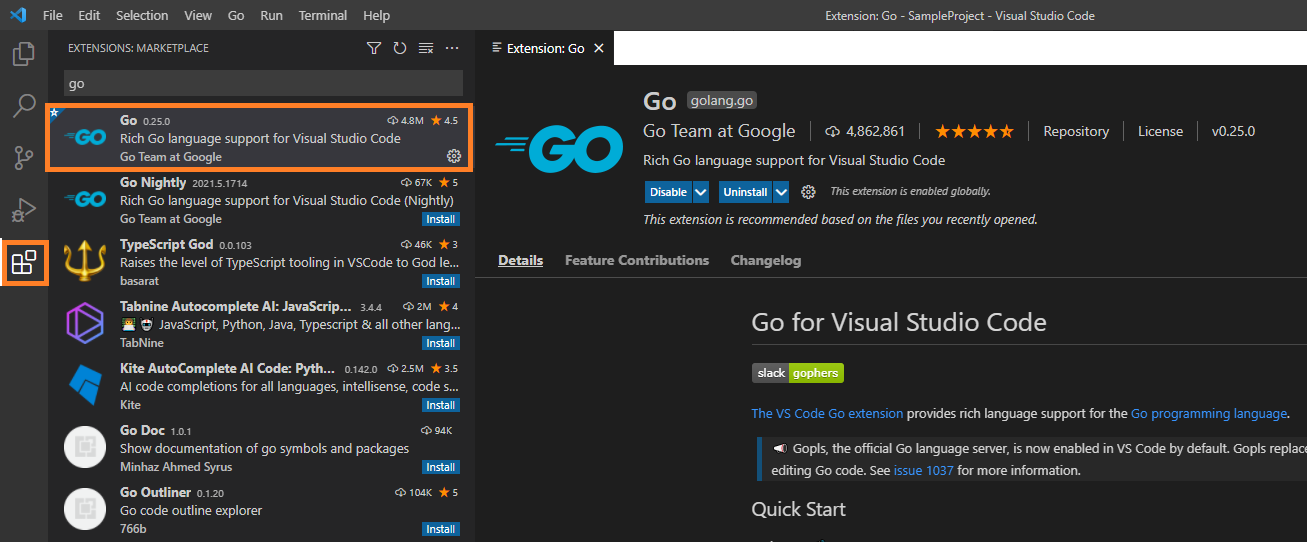The image size is (1307, 542).
Task: Click the slack gophers badge
Action: pyautogui.click(x=798, y=373)
